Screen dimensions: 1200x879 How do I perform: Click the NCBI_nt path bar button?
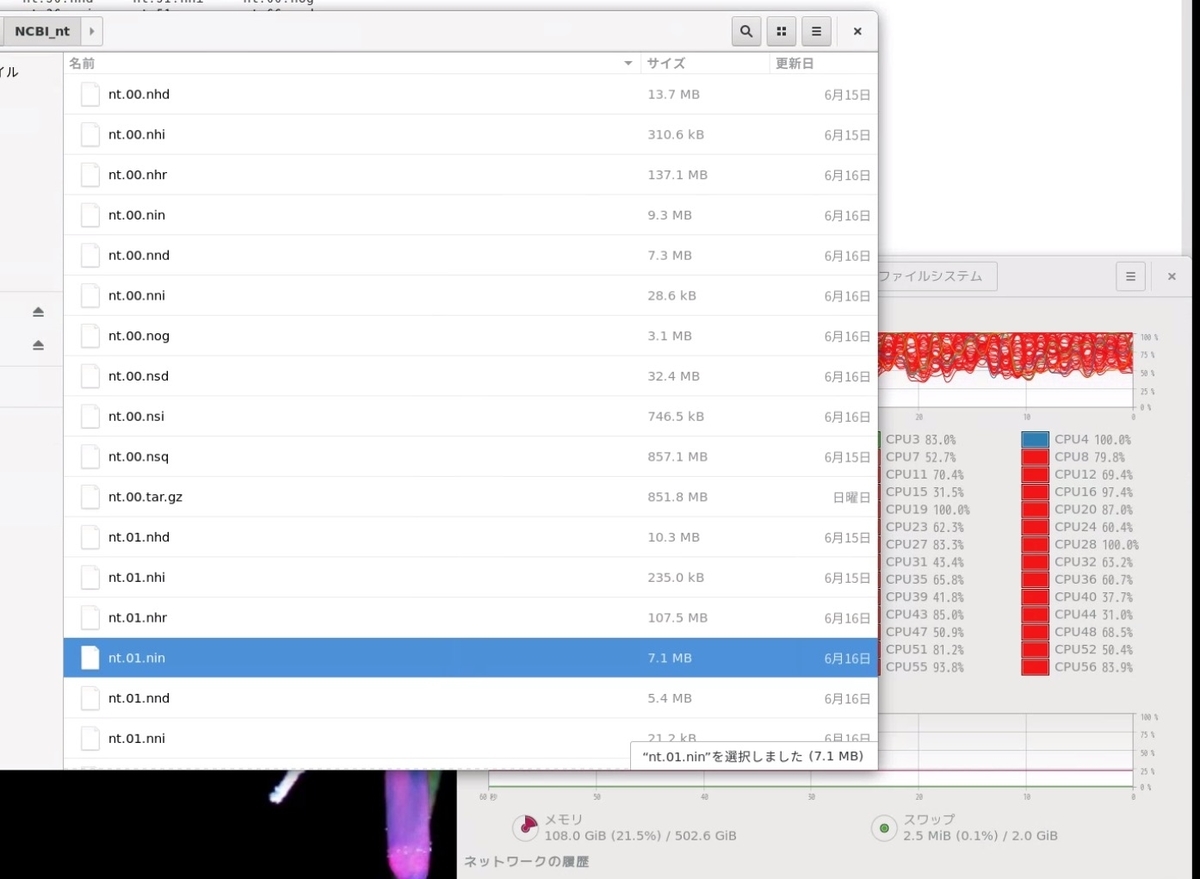42,31
